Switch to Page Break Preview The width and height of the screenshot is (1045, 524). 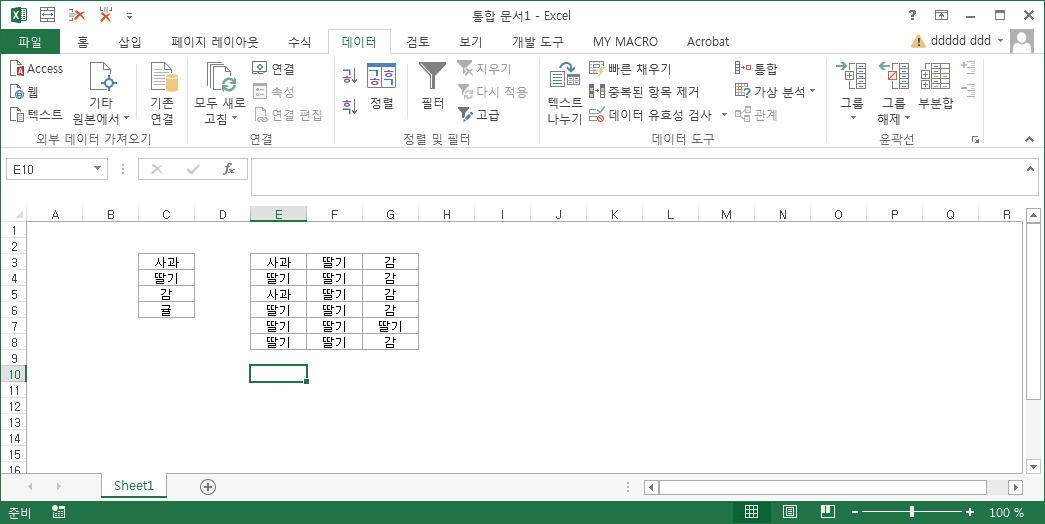pos(828,511)
